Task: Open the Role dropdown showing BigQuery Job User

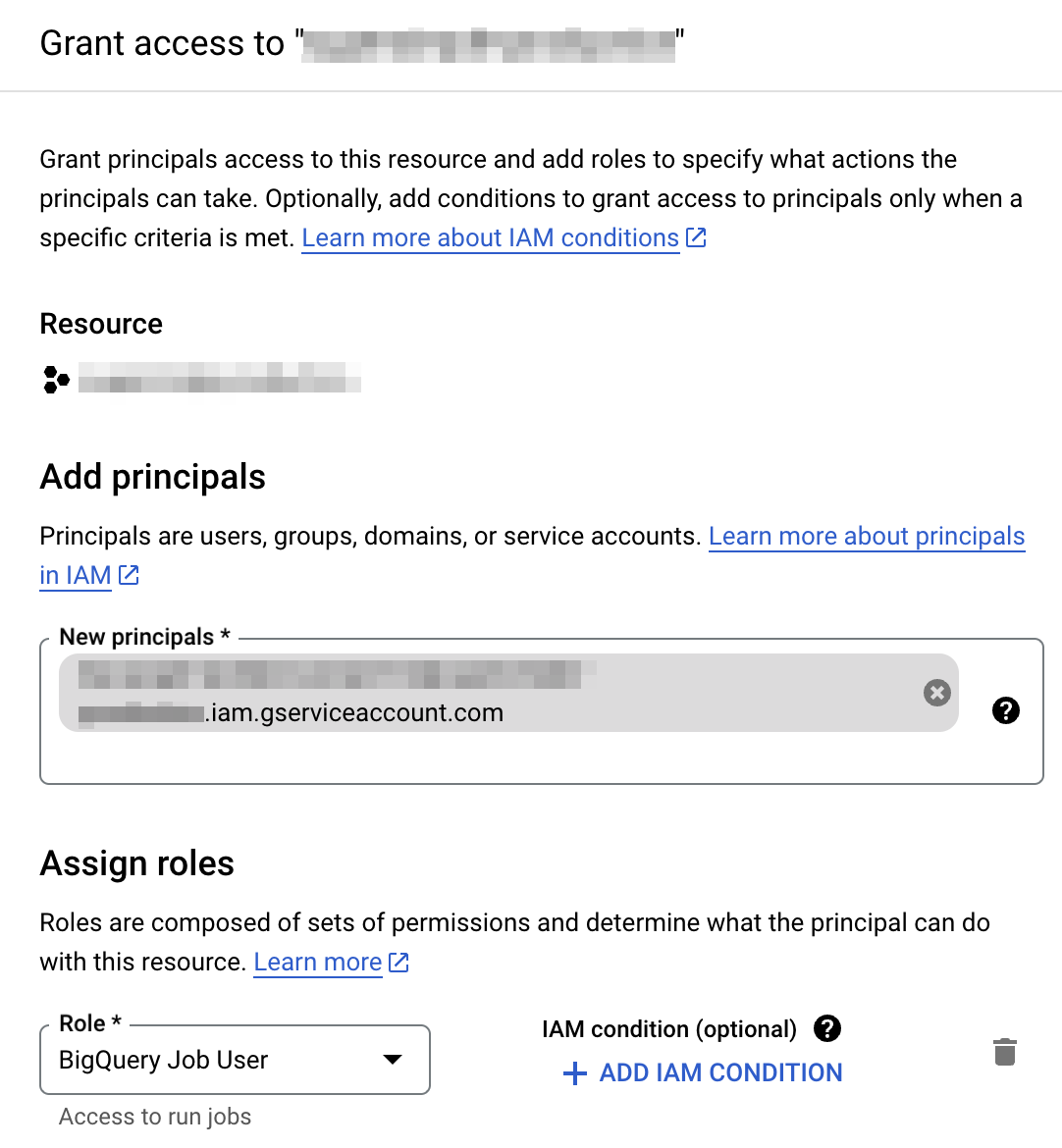Action: [216, 1060]
